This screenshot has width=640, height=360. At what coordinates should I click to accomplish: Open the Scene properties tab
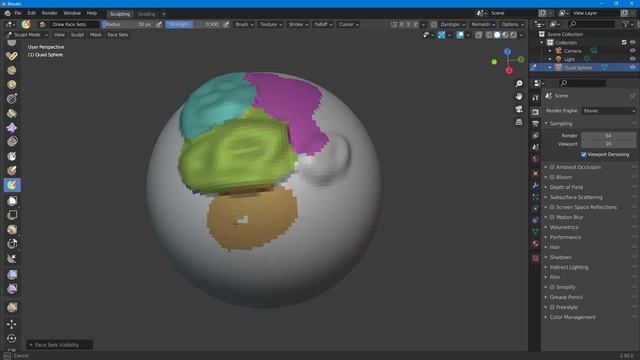tap(536, 147)
